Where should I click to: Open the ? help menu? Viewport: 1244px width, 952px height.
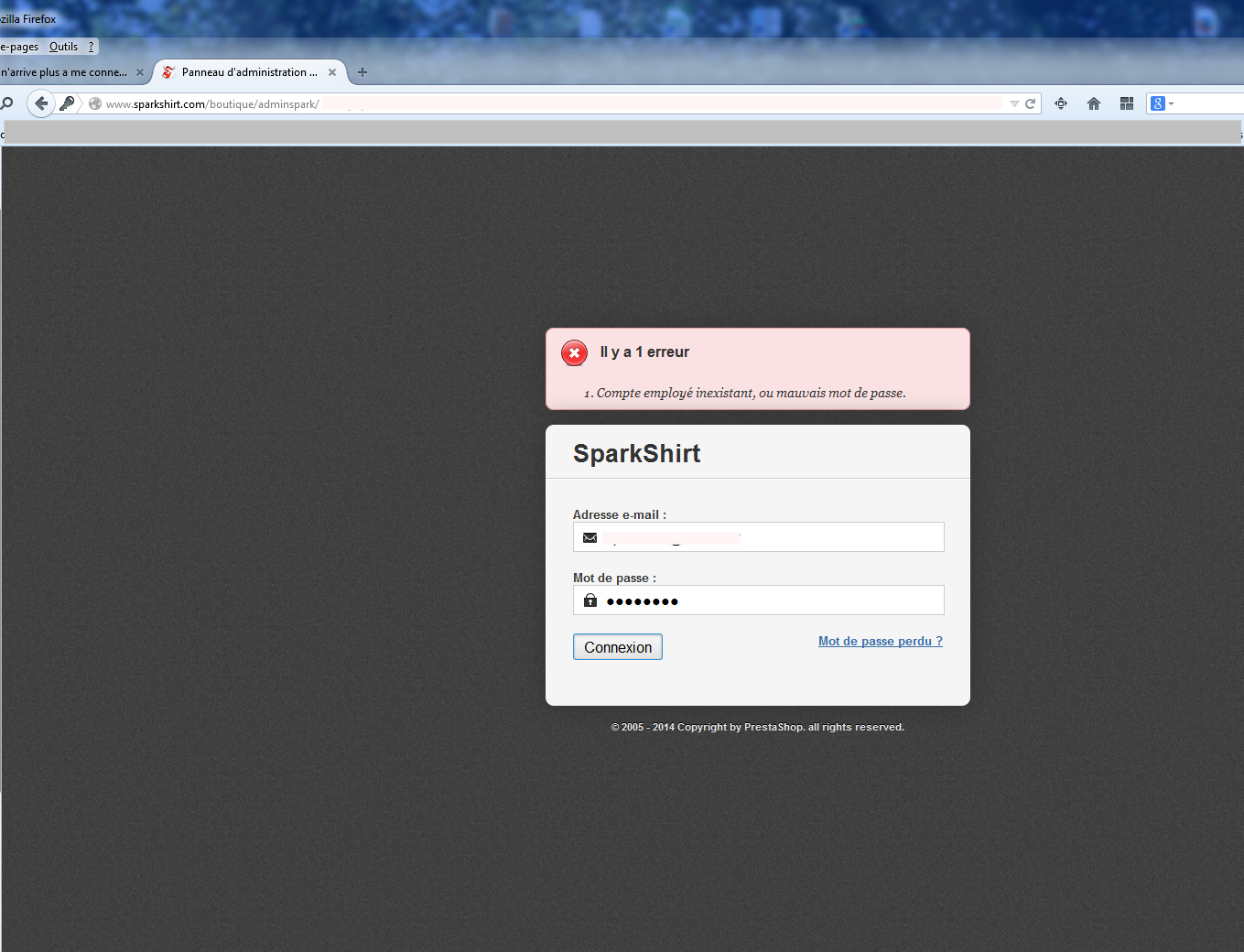[x=91, y=47]
